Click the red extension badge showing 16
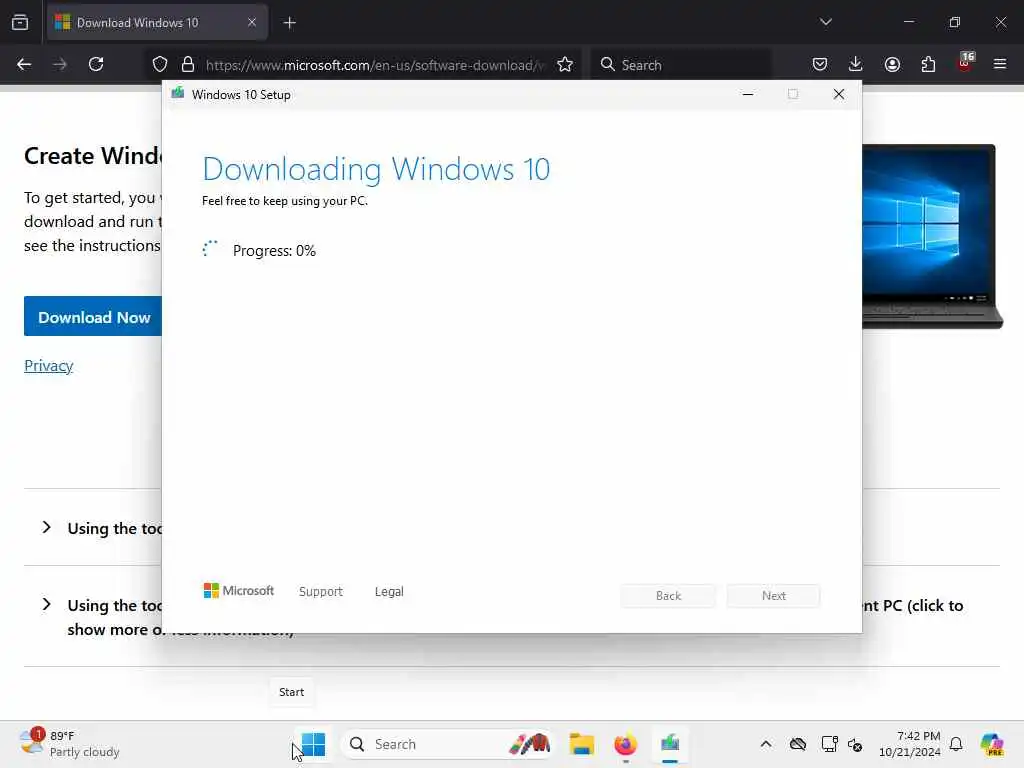This screenshot has height=768, width=1024. [965, 63]
